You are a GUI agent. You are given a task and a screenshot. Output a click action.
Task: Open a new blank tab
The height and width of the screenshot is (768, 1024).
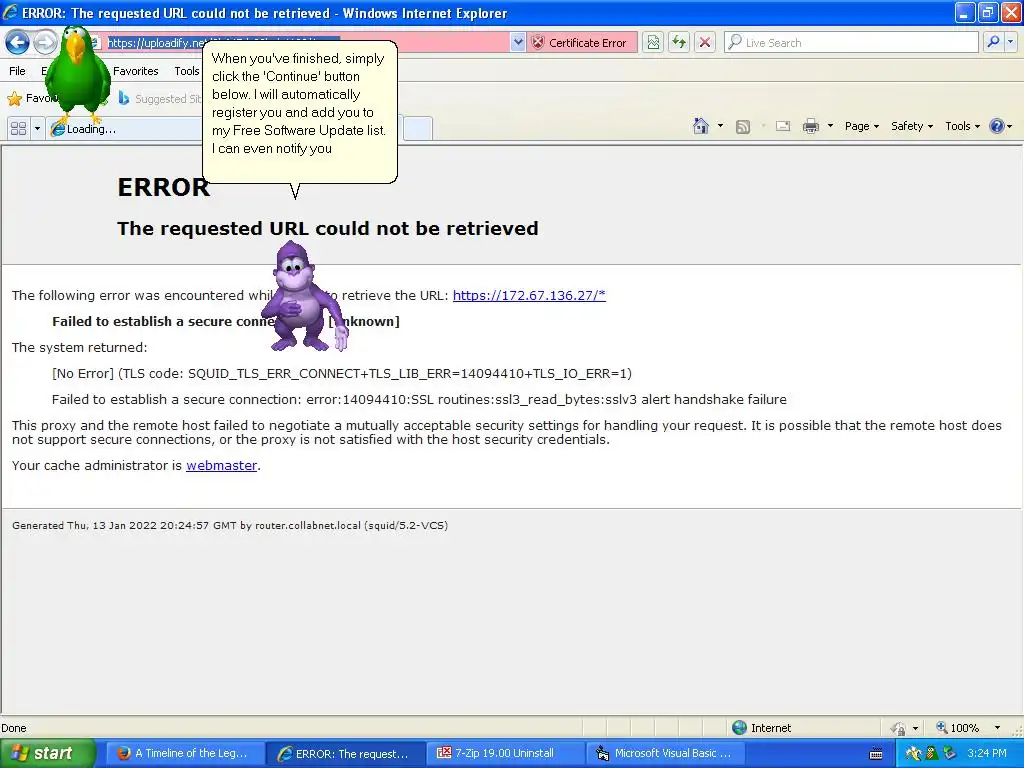tap(418, 129)
